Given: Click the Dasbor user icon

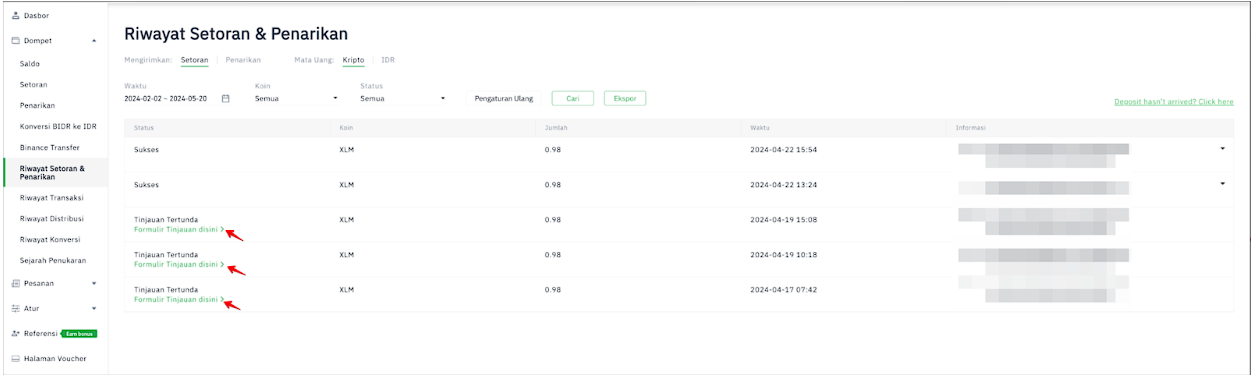Looking at the screenshot, I should pos(15,16).
